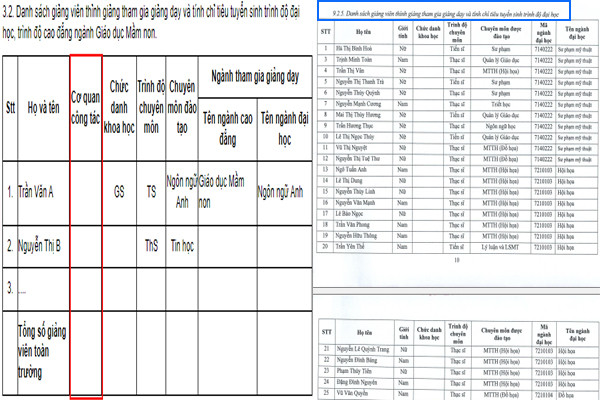The width and height of the screenshot is (600, 400).
Task: Click the name 'Nguyễn Thùy Linh'
Action: pos(355,192)
